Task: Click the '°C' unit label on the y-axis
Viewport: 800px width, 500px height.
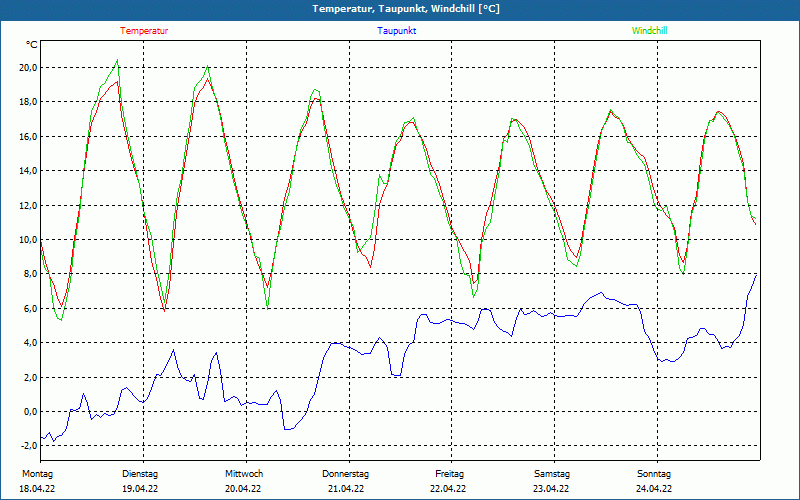Action: [32, 45]
